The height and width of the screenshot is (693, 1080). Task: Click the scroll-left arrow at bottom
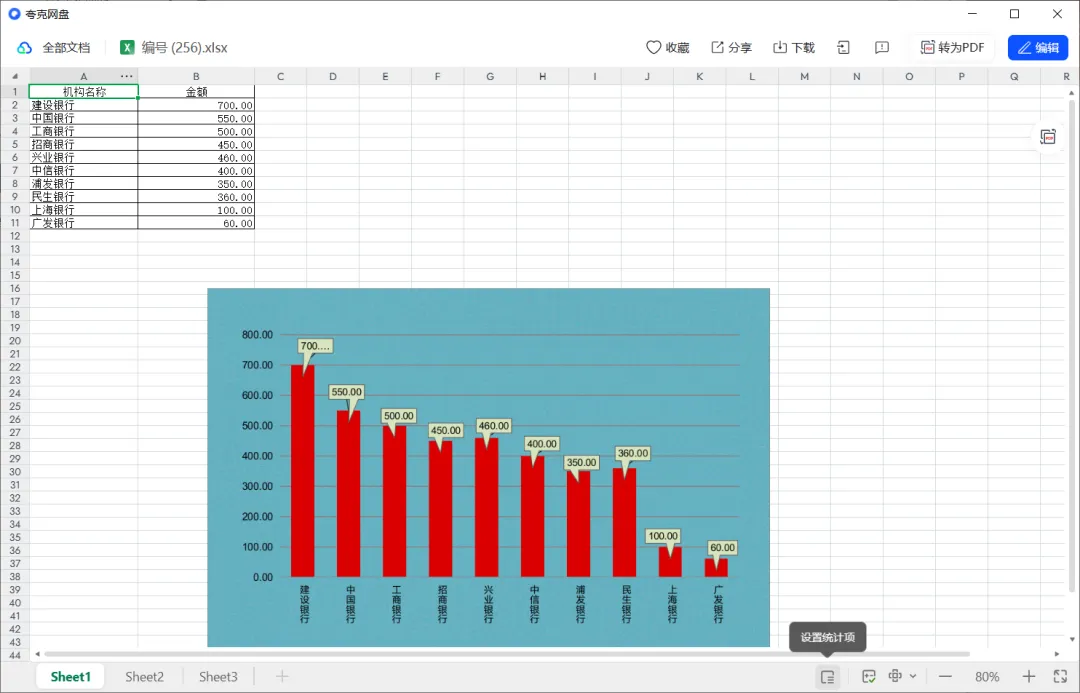coord(38,654)
